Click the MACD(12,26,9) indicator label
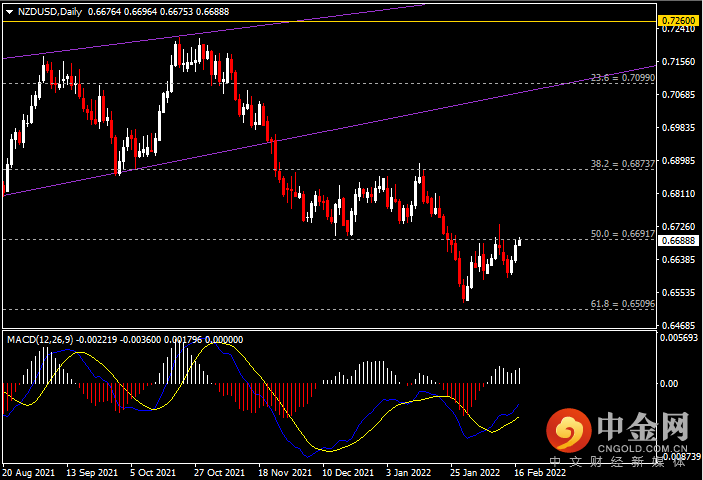The height and width of the screenshot is (480, 703). (40, 340)
